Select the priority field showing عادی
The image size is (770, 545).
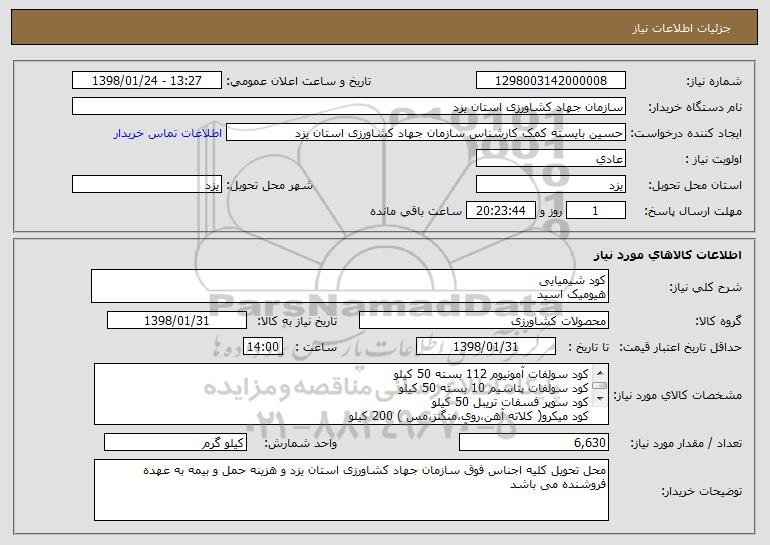coord(550,158)
